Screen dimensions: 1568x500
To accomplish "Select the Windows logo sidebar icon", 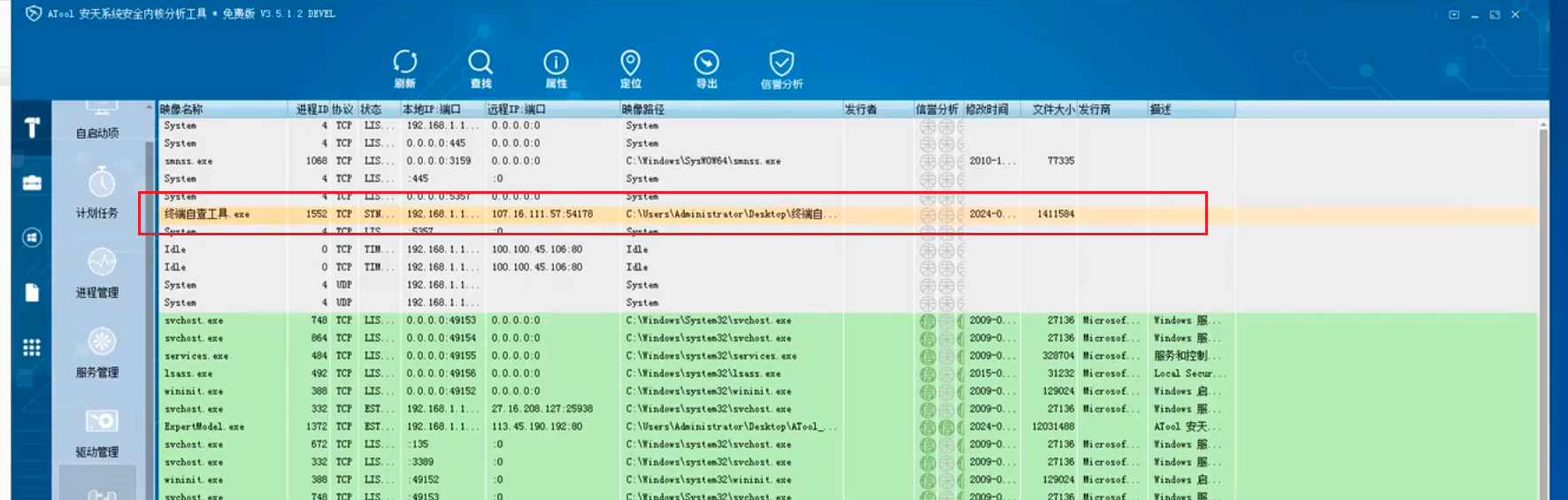I will (32, 237).
